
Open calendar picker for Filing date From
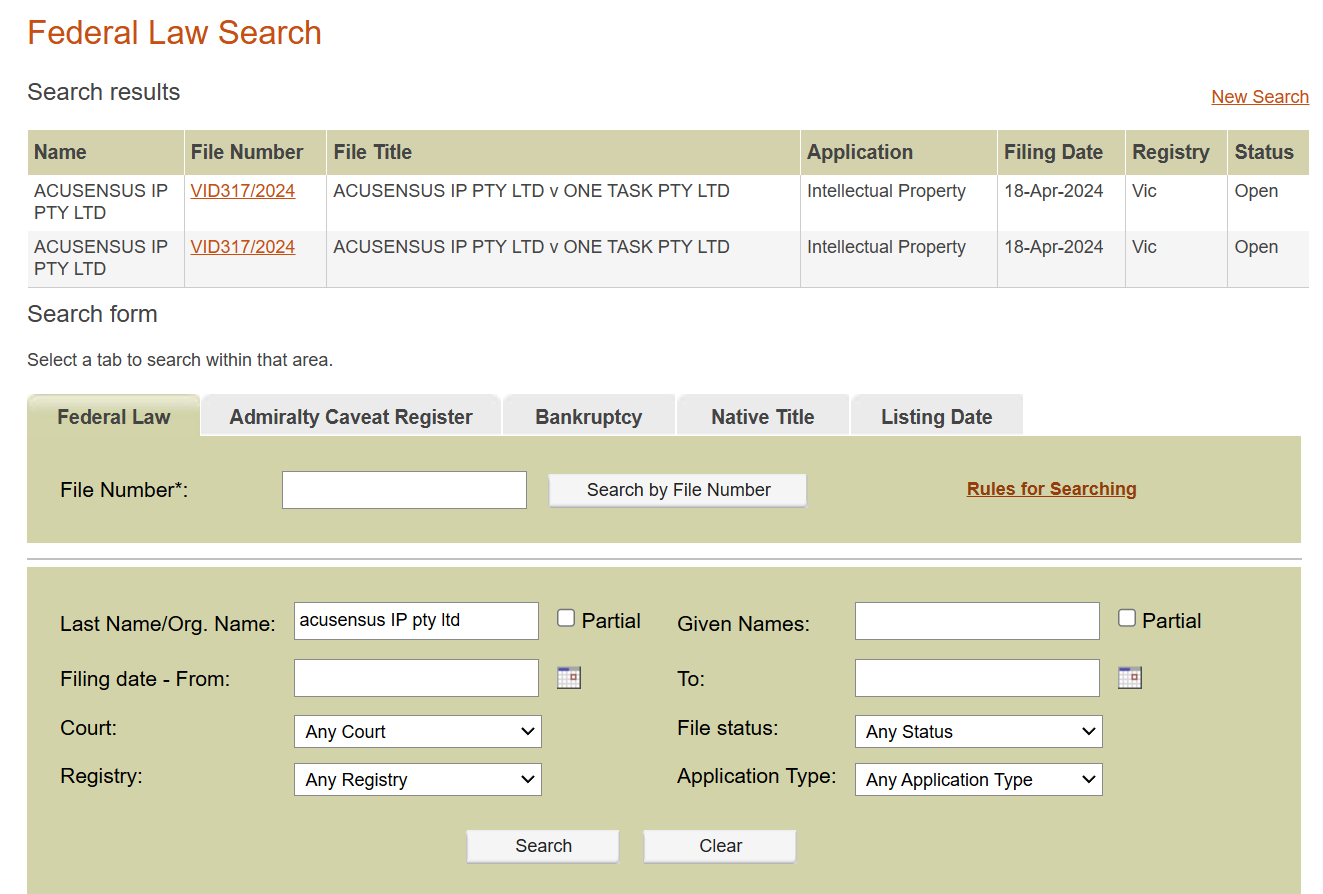pyautogui.click(x=568, y=678)
